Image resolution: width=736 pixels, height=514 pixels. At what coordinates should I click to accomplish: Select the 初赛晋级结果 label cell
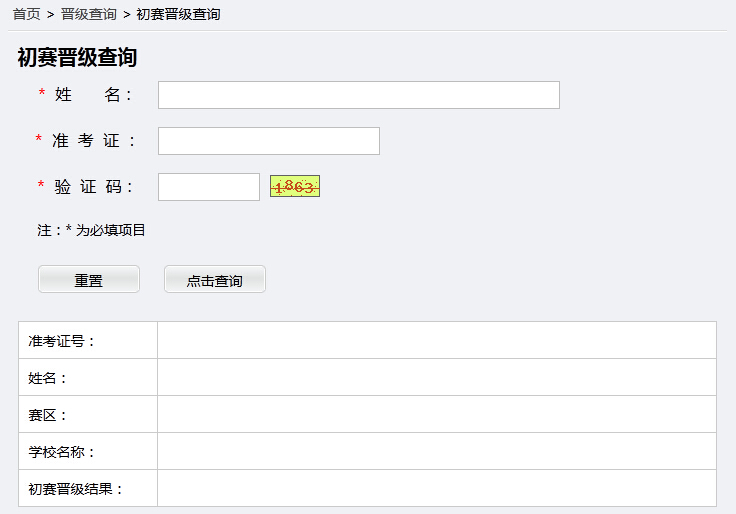click(x=76, y=489)
